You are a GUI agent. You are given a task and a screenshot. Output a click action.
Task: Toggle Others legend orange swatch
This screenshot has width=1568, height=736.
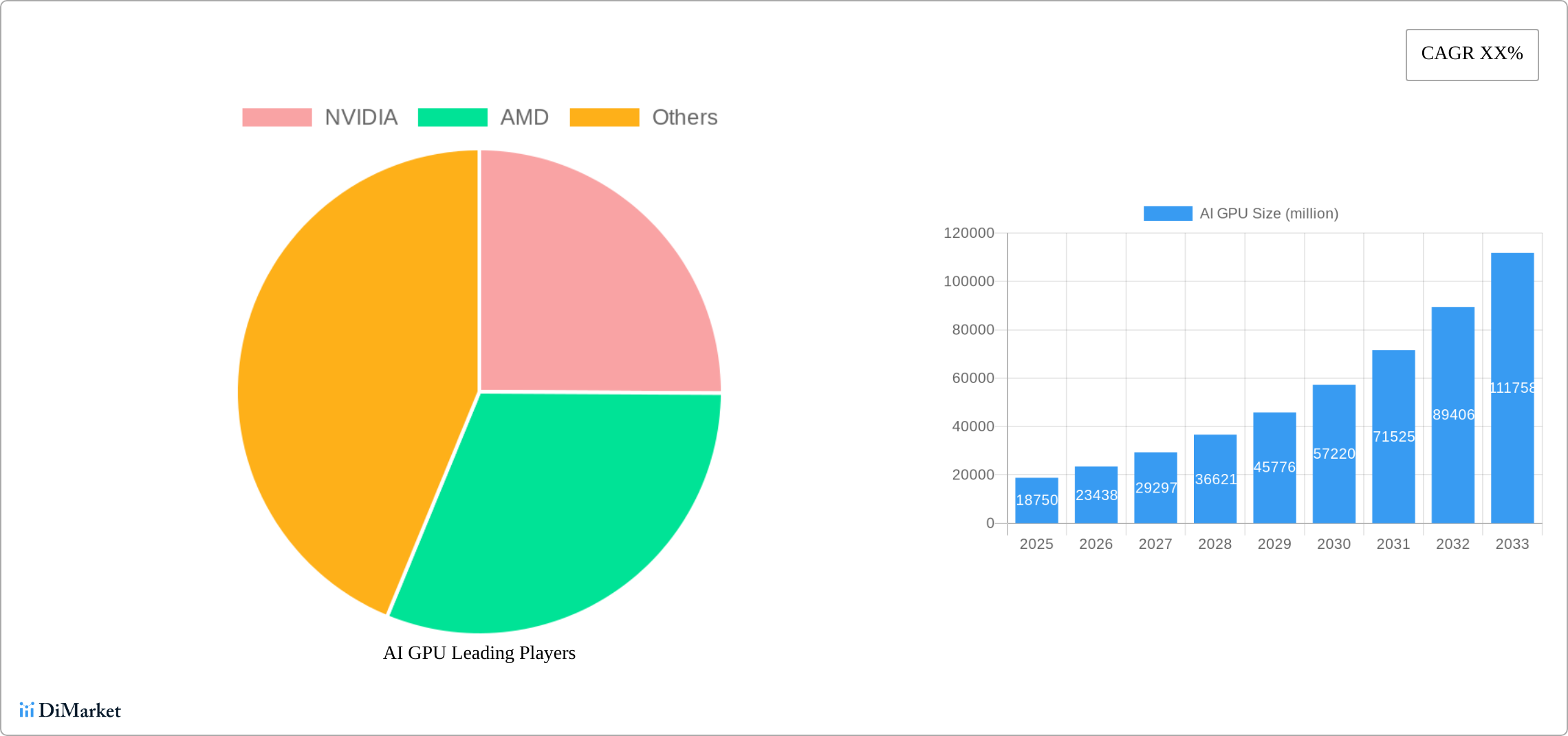click(x=604, y=118)
